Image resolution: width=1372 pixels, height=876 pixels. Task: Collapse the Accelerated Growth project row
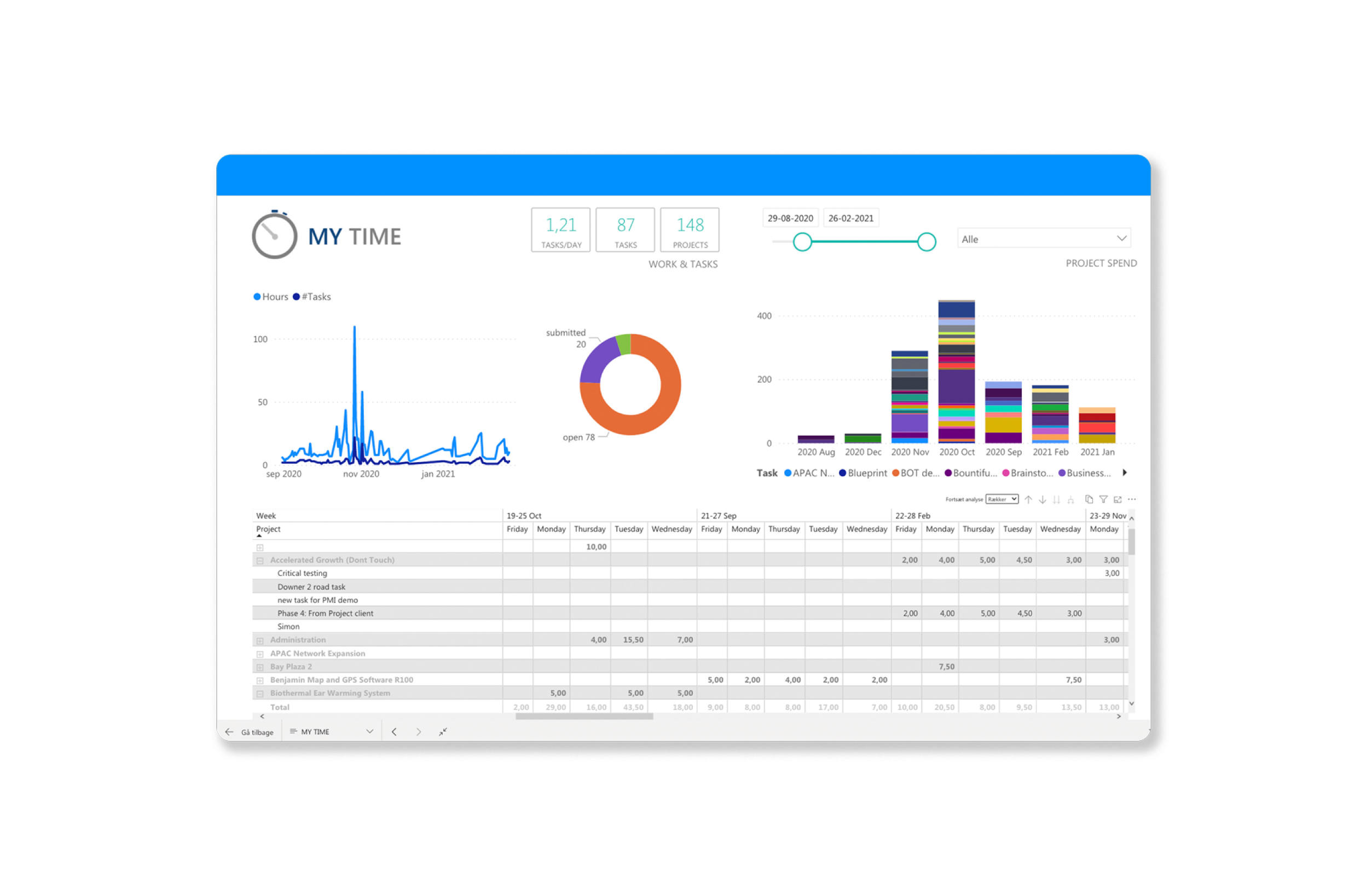point(260,560)
